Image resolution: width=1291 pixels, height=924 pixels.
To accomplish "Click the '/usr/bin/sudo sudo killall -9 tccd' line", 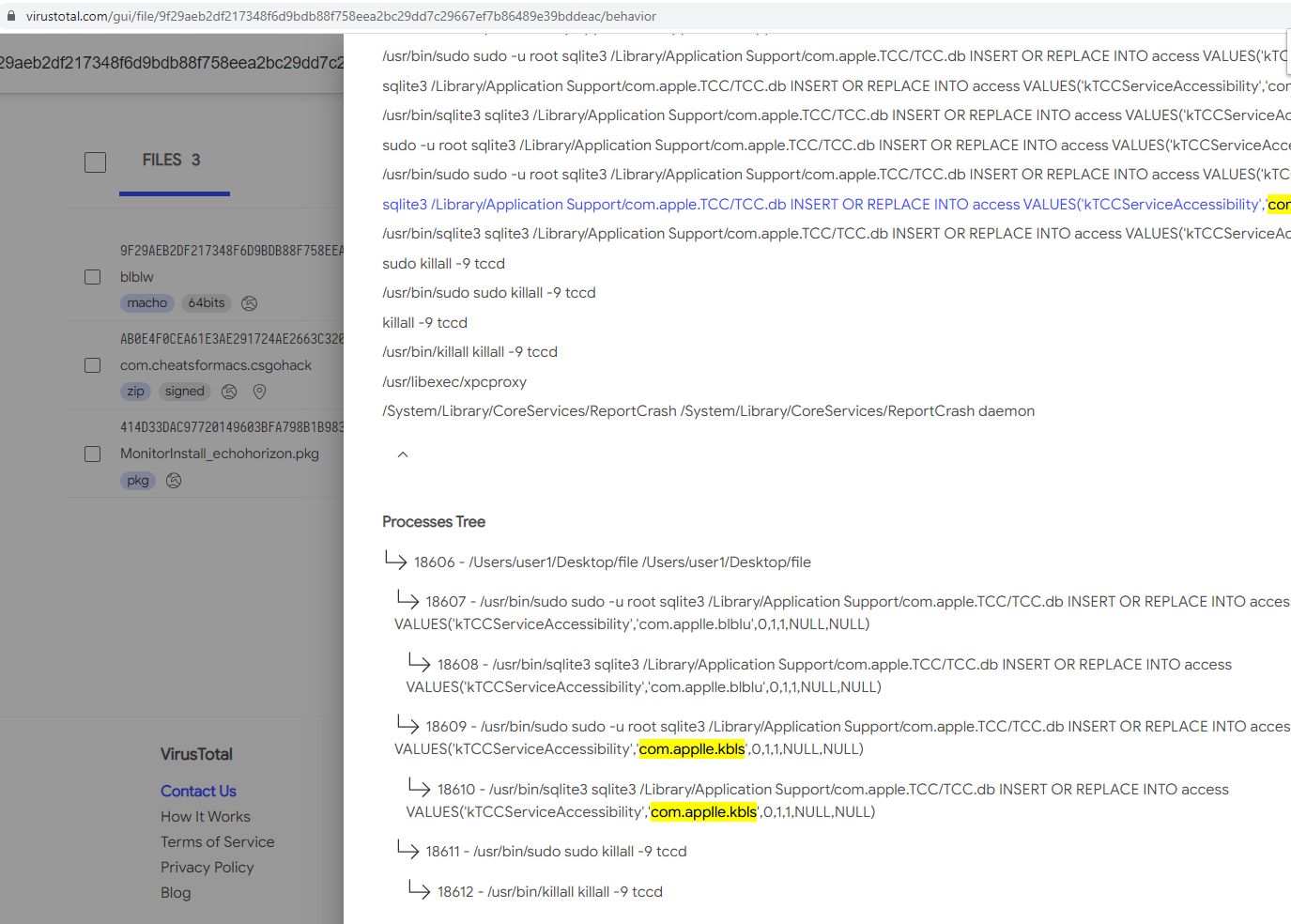I will pyautogui.click(x=489, y=293).
